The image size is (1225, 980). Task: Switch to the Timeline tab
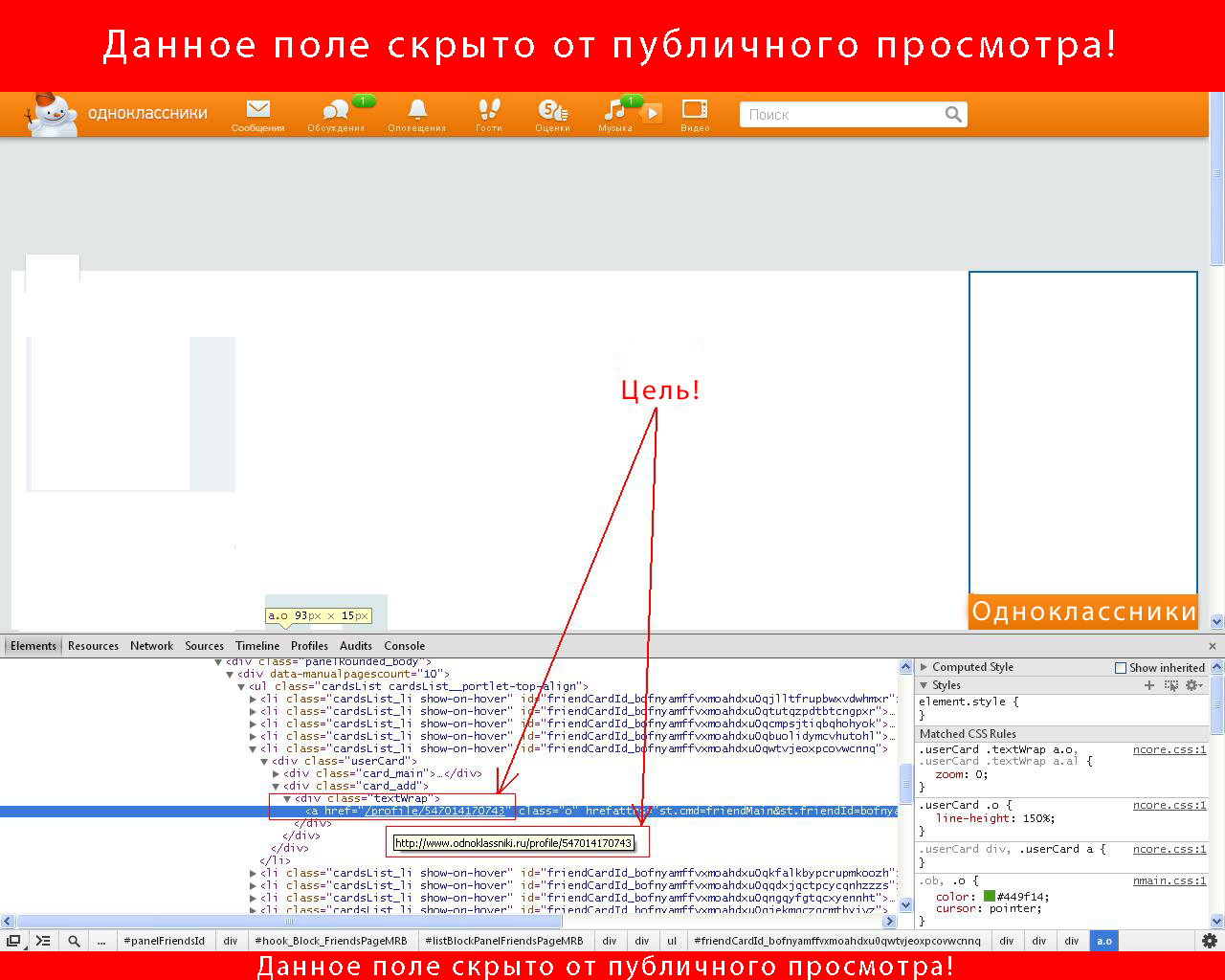coord(257,646)
